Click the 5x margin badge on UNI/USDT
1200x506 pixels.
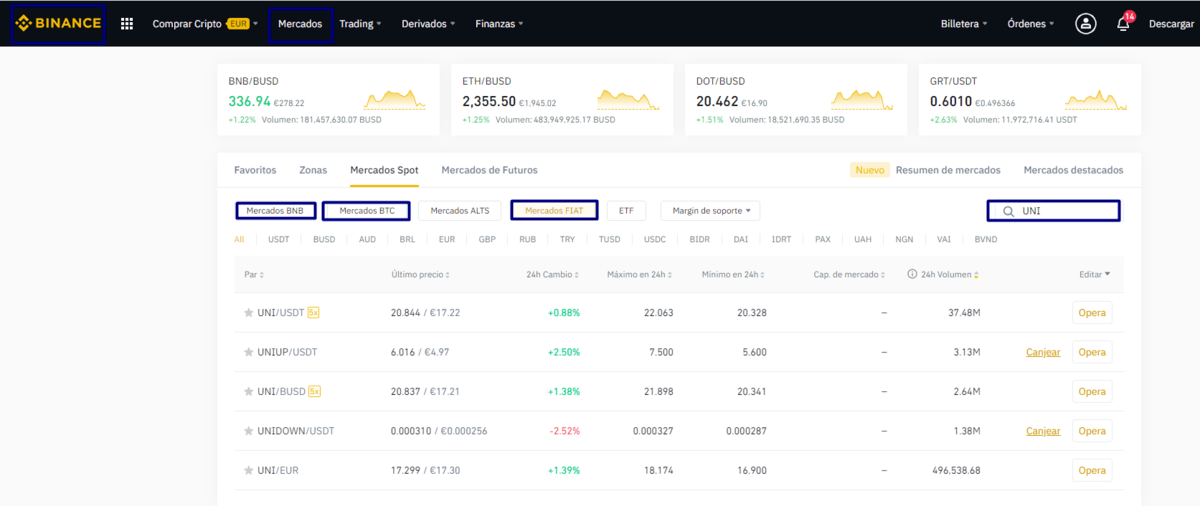(x=313, y=313)
